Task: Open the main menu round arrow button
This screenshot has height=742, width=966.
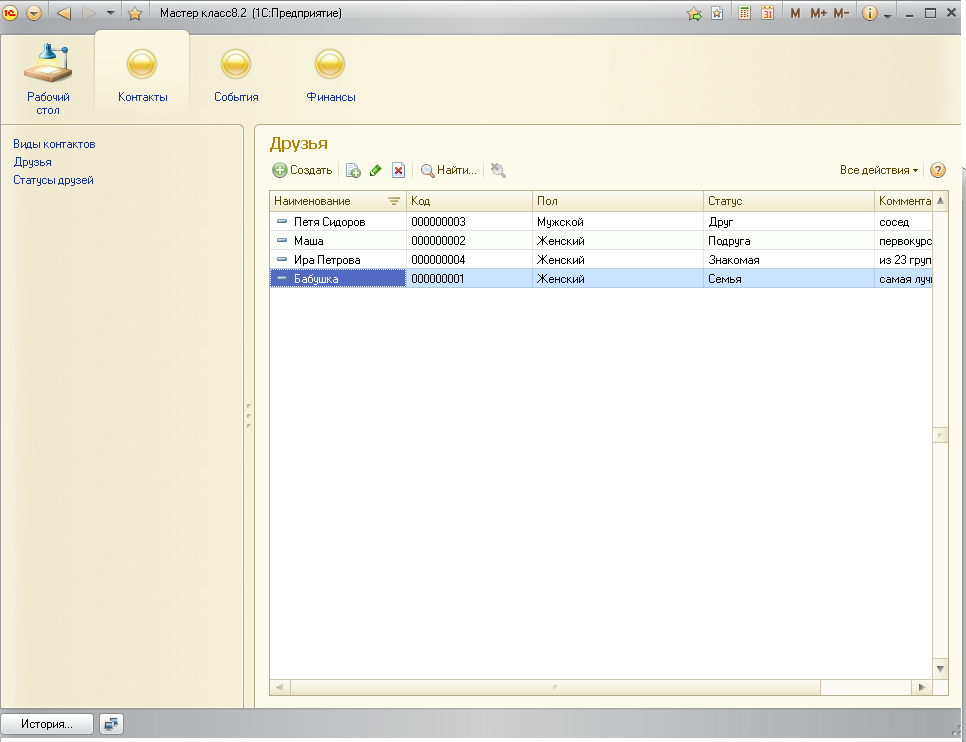Action: tap(34, 14)
